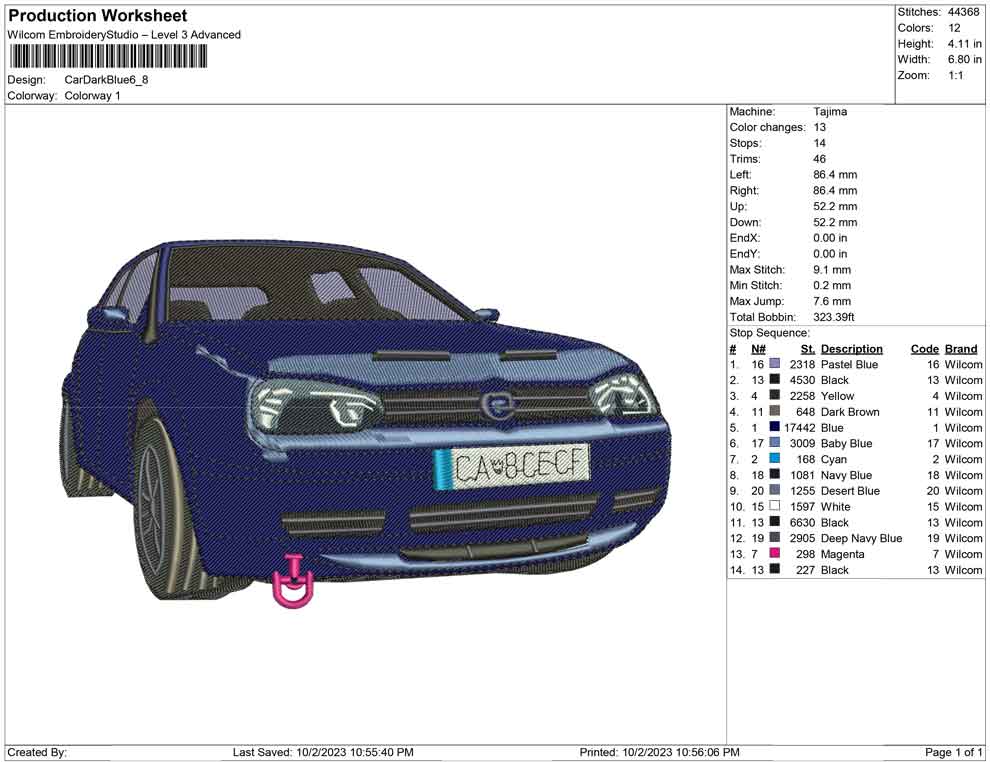The width and height of the screenshot is (990, 762).
Task: Click the Tajima machine value
Action: pos(830,112)
